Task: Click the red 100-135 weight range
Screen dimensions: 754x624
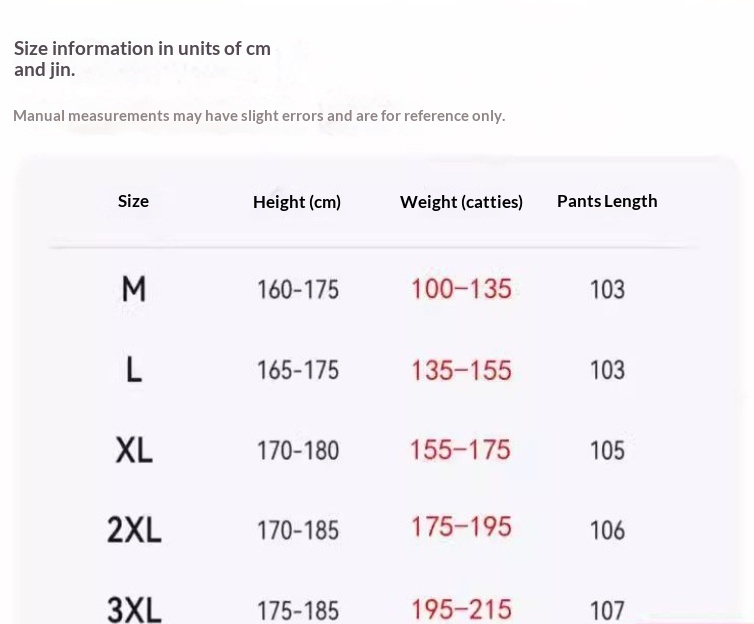Action: 461,289
